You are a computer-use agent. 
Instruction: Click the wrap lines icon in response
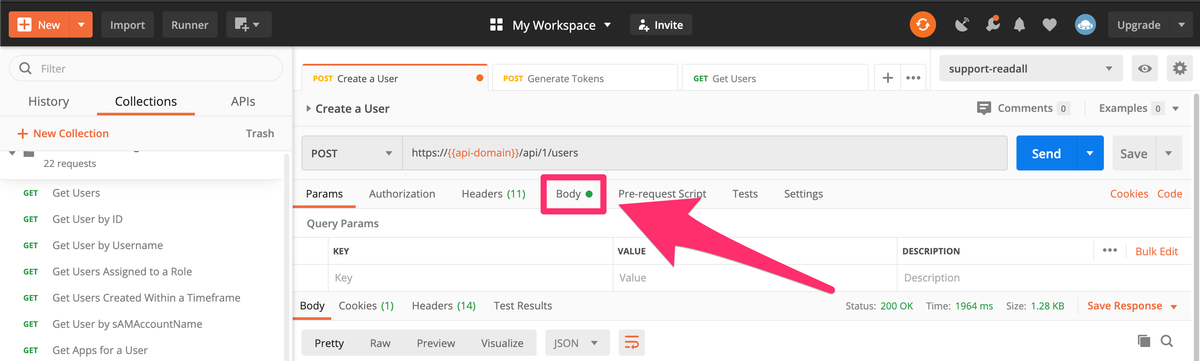(x=631, y=343)
